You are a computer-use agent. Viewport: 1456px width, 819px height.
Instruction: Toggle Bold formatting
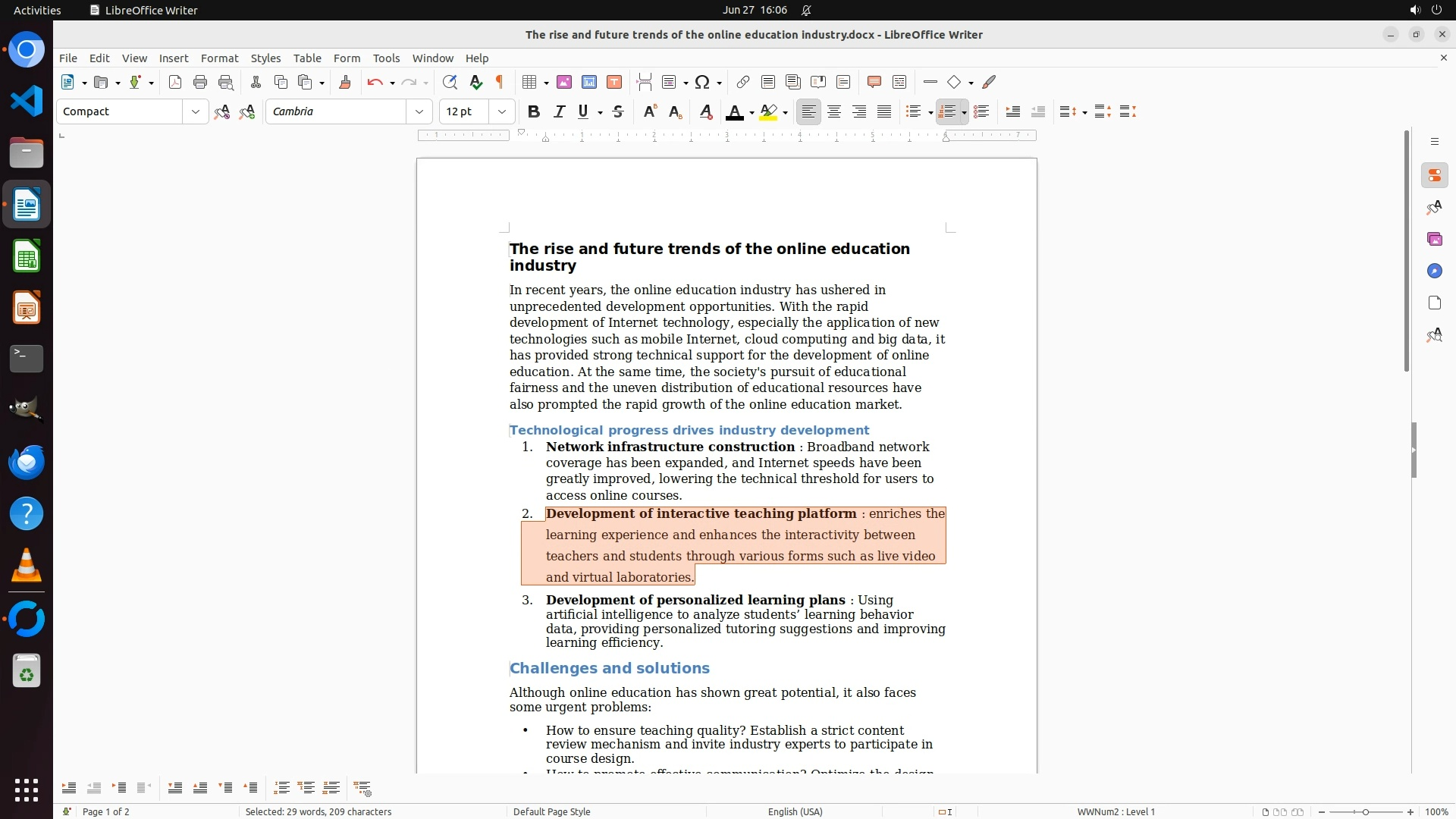click(534, 111)
